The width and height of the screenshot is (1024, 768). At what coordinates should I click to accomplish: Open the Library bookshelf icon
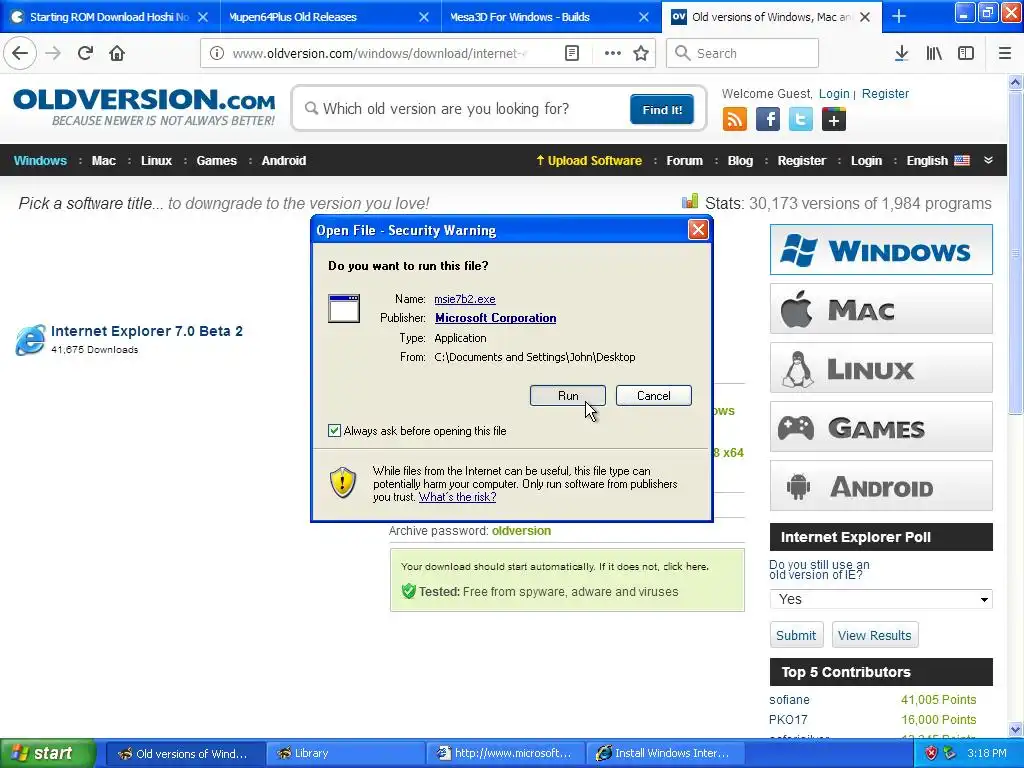point(934,53)
